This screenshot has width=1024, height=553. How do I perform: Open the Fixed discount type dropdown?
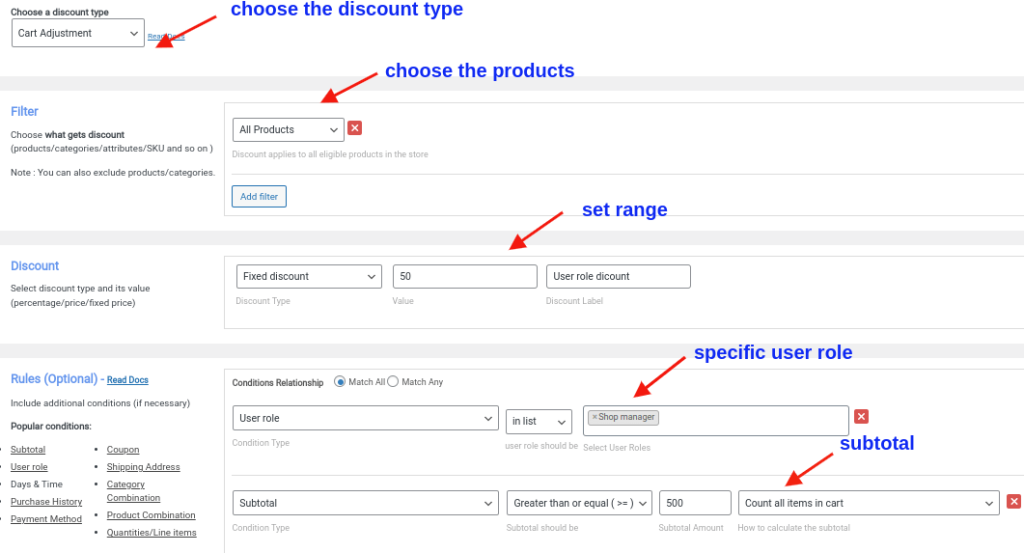308,276
